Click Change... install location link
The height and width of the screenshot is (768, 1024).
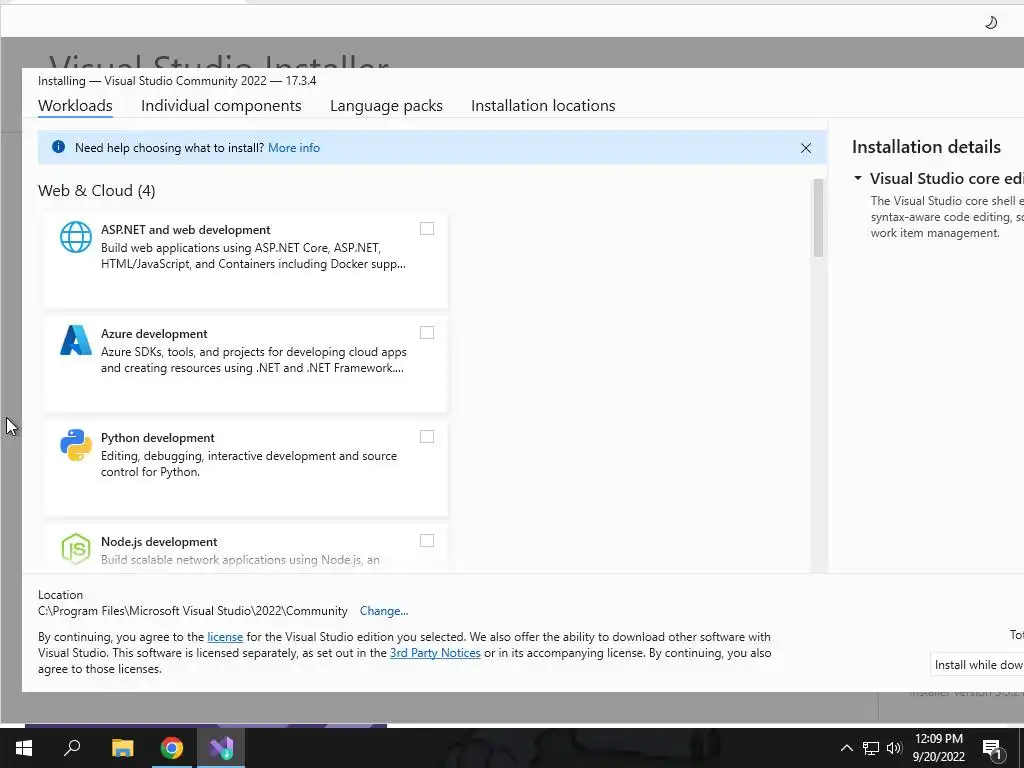click(x=384, y=611)
